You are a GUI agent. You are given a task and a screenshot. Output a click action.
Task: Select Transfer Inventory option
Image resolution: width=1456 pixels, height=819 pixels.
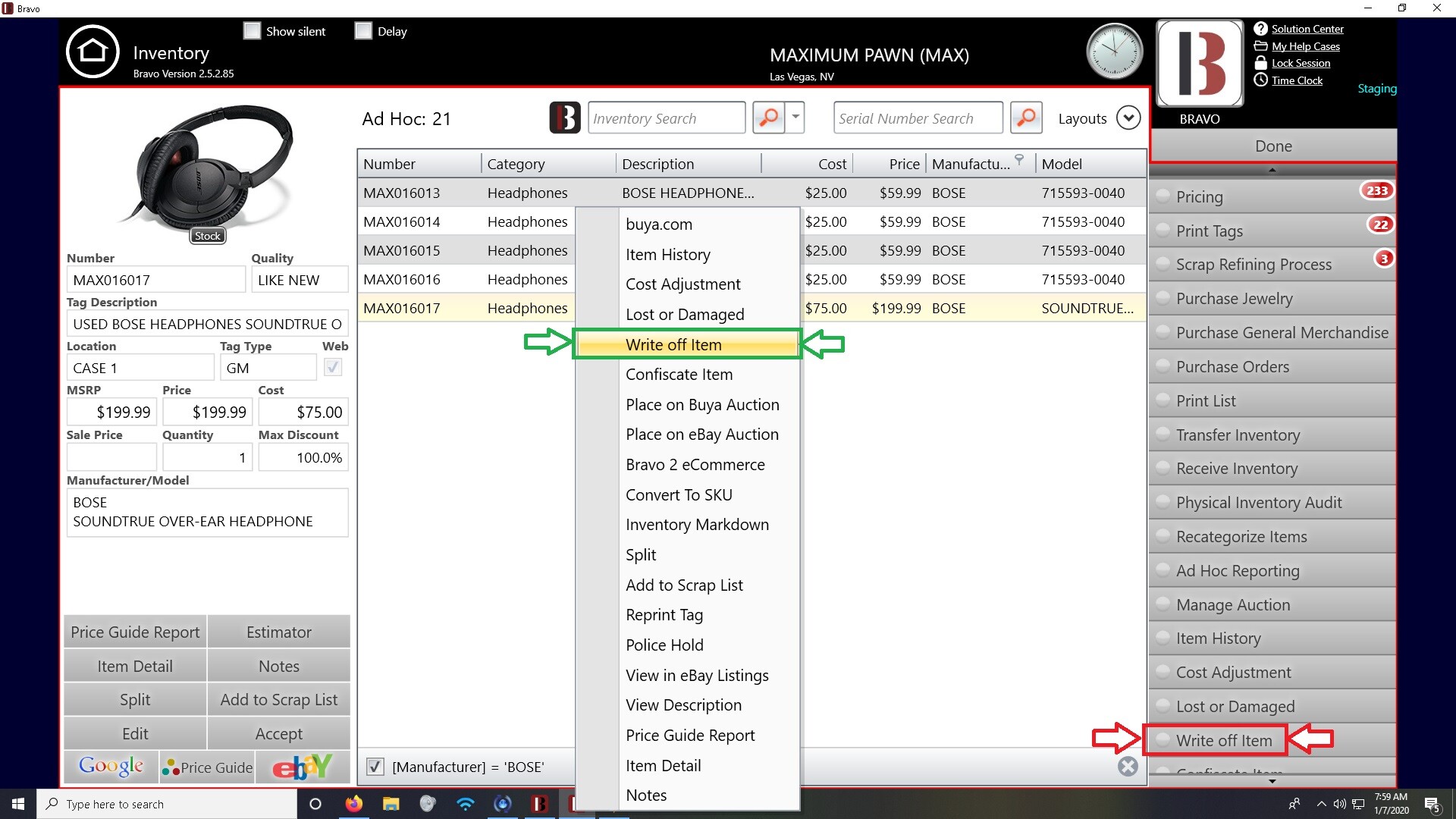pyautogui.click(x=1163, y=435)
